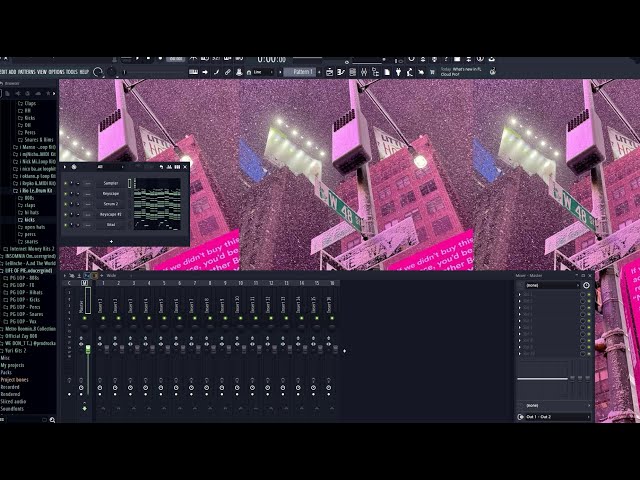Open the Mixer view icon in toolbar
640x480 pixels.
364,72
